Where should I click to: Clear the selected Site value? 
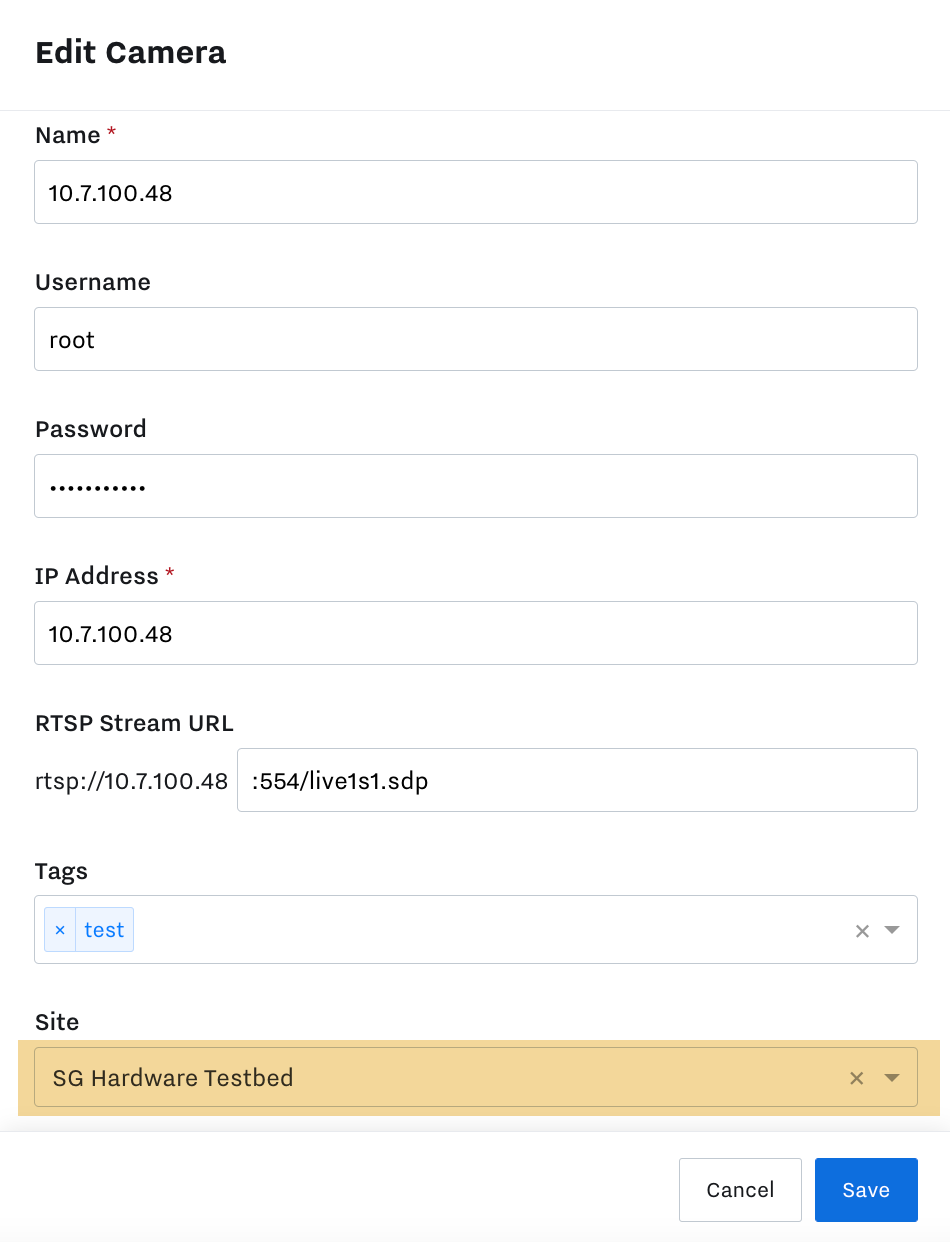(x=856, y=1078)
